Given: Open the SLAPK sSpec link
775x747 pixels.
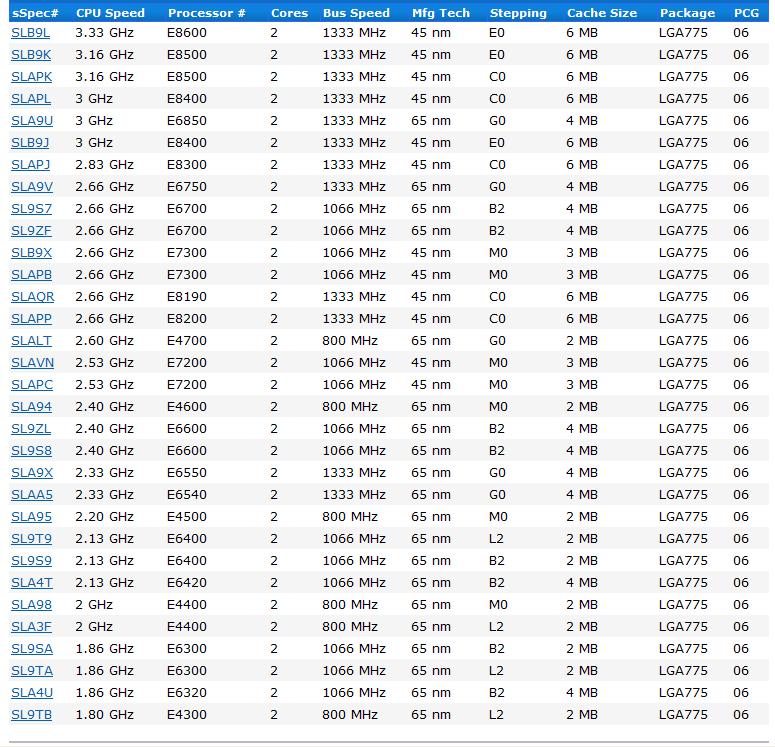Looking at the screenshot, I should 31,77.
